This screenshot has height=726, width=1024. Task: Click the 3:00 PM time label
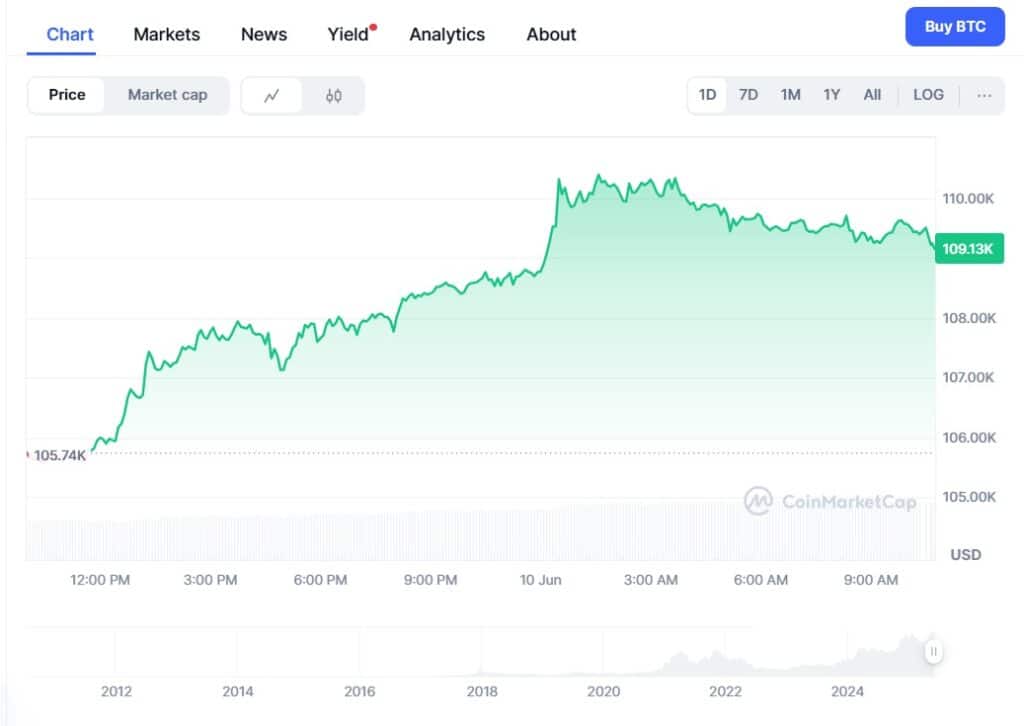coord(210,580)
